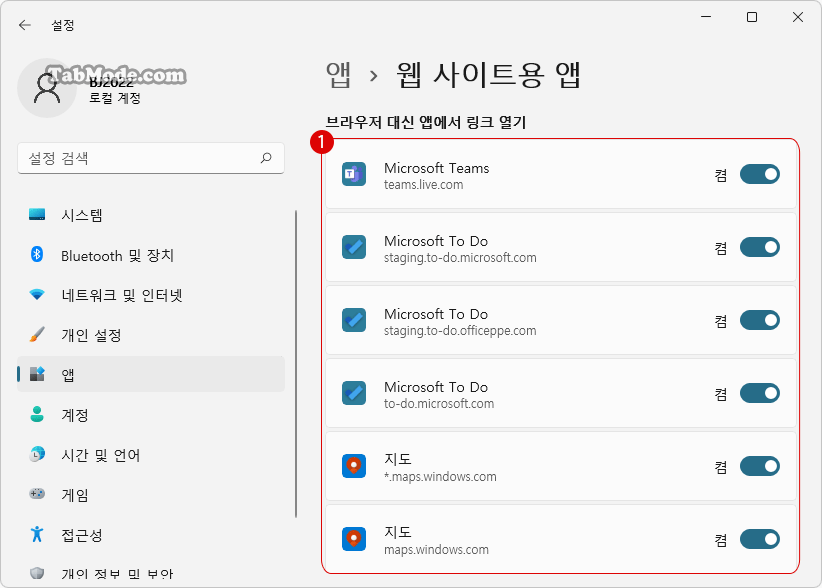Disable the to-do.microsoft.com toggle
The height and width of the screenshot is (588, 822).
(x=760, y=393)
